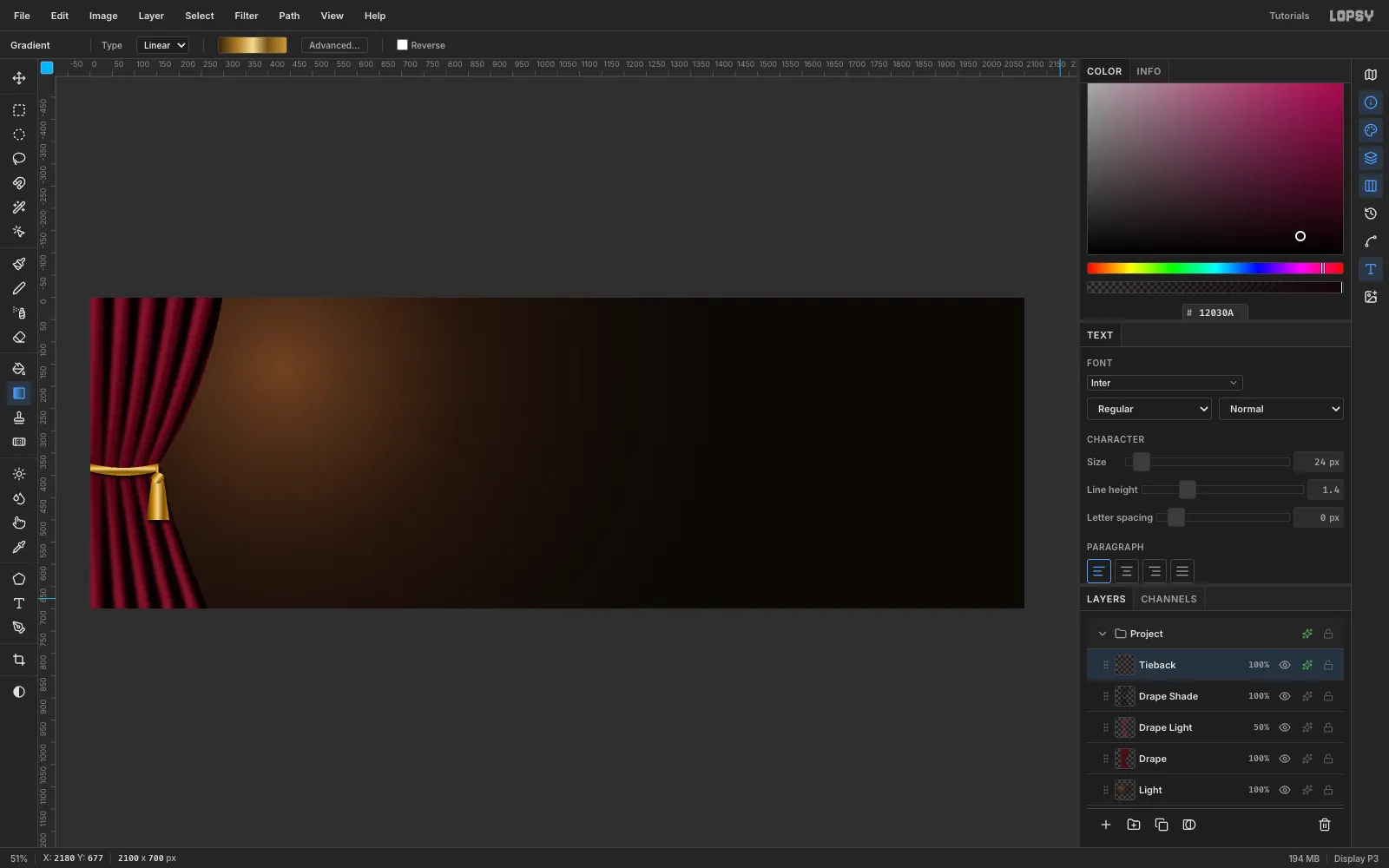Viewport: 1389px width, 868px height.
Task: Open the Tutorials link
Action: pyautogui.click(x=1289, y=16)
